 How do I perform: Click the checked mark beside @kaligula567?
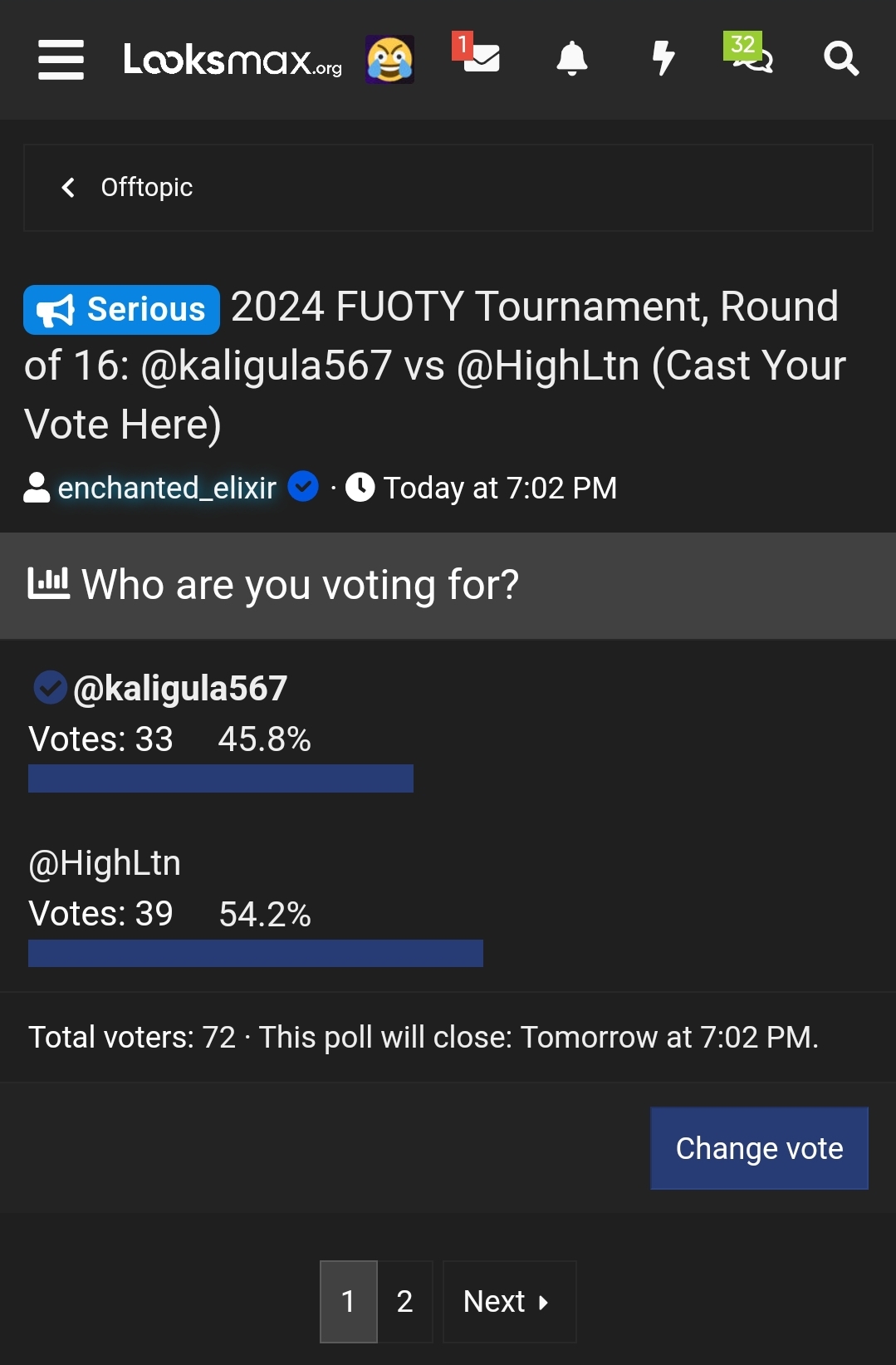50,688
